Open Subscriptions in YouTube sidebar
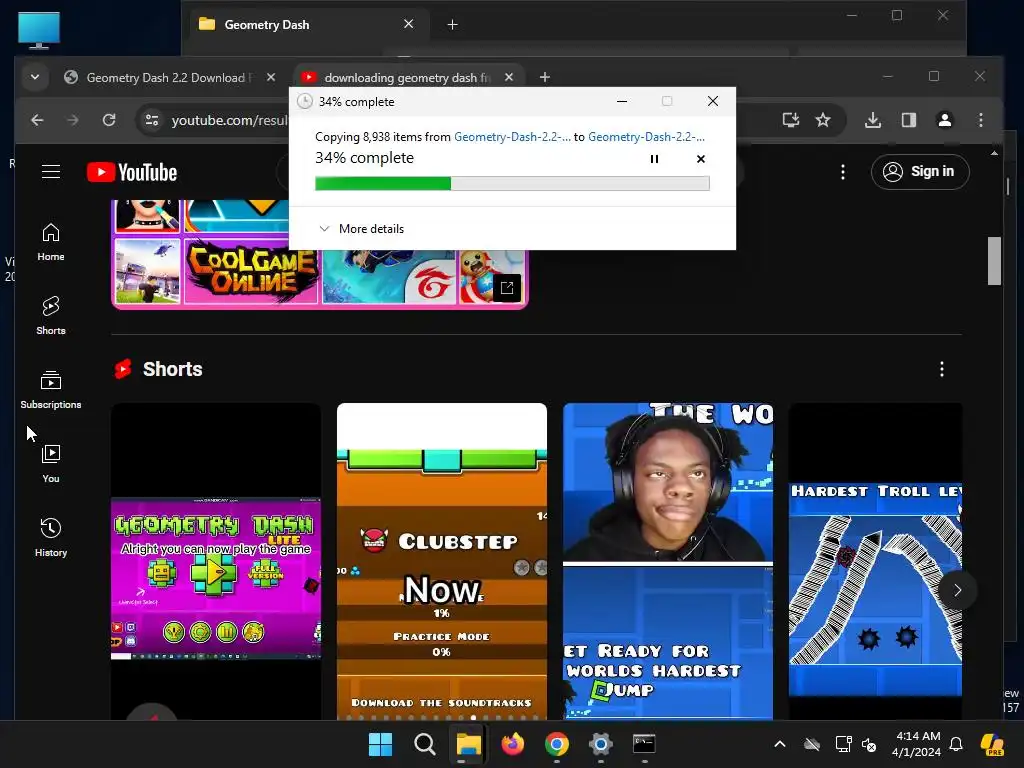The width and height of the screenshot is (1024, 768). (x=51, y=390)
